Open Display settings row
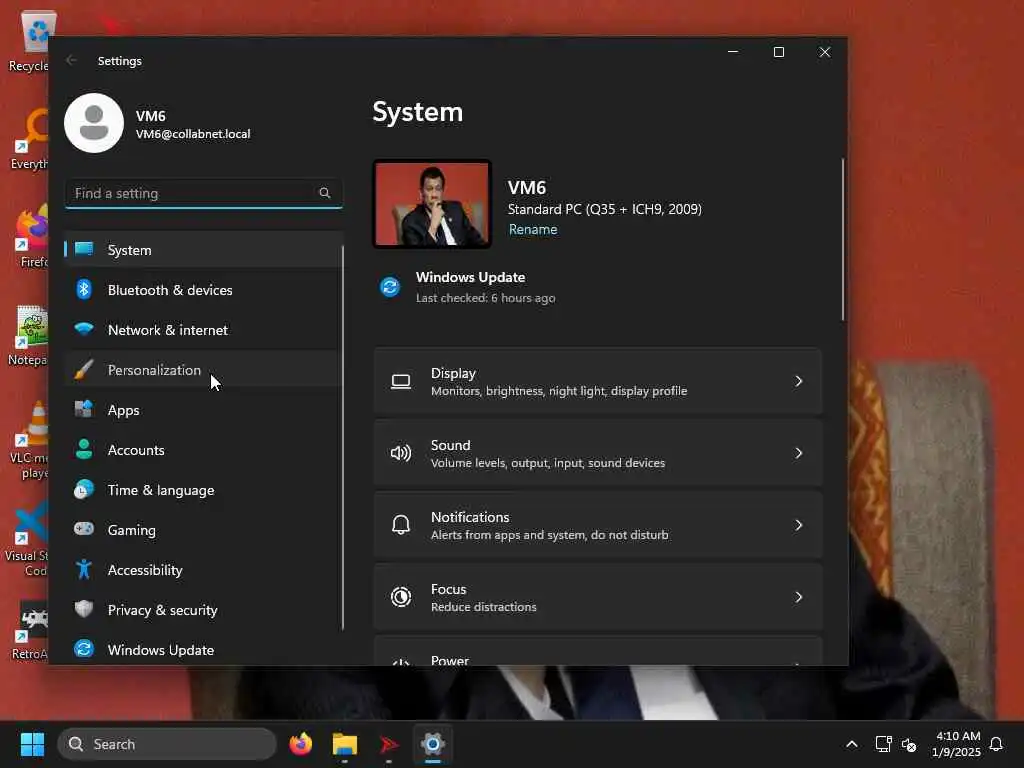 point(598,381)
